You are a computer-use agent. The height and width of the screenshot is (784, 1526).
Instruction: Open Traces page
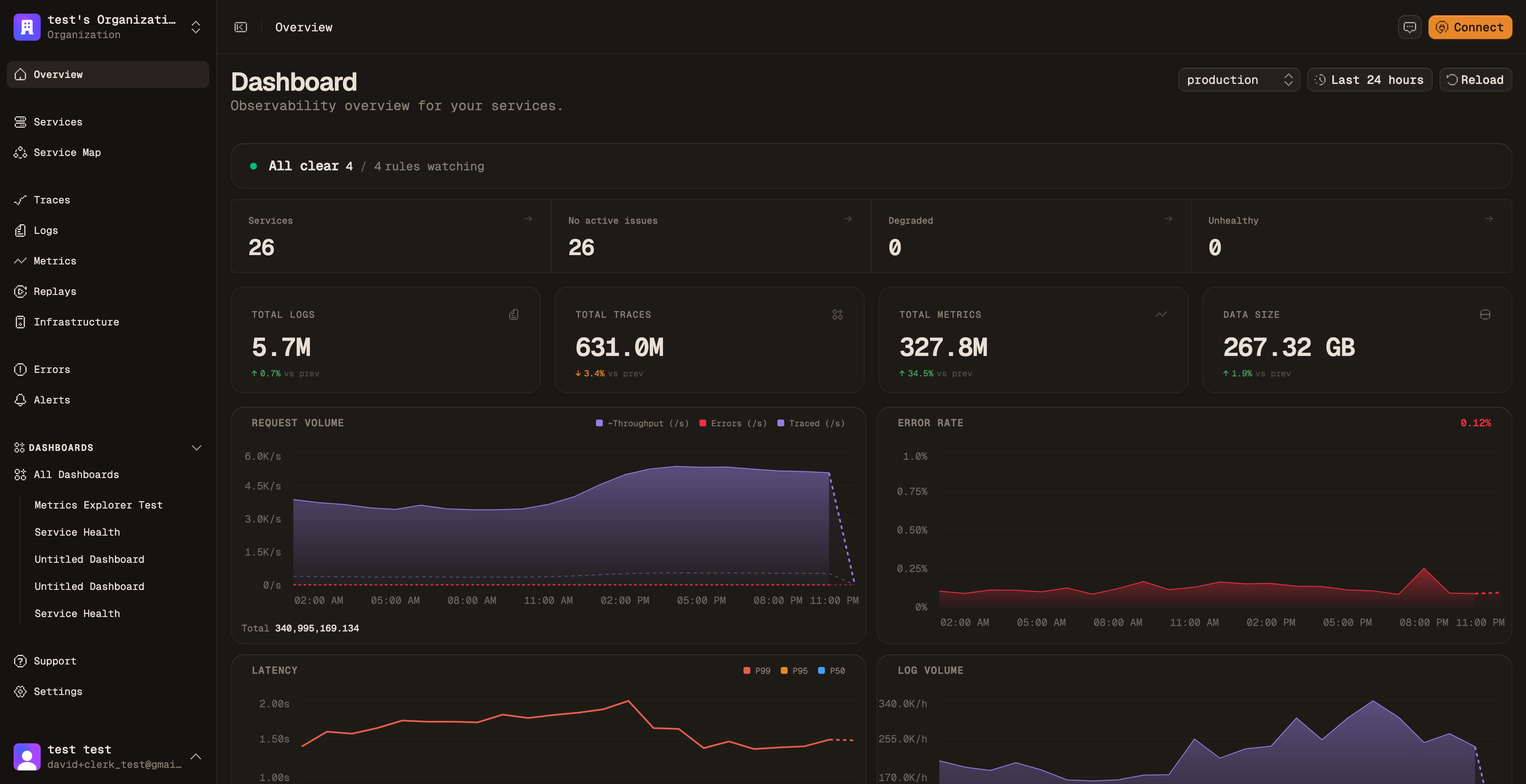pos(108,200)
